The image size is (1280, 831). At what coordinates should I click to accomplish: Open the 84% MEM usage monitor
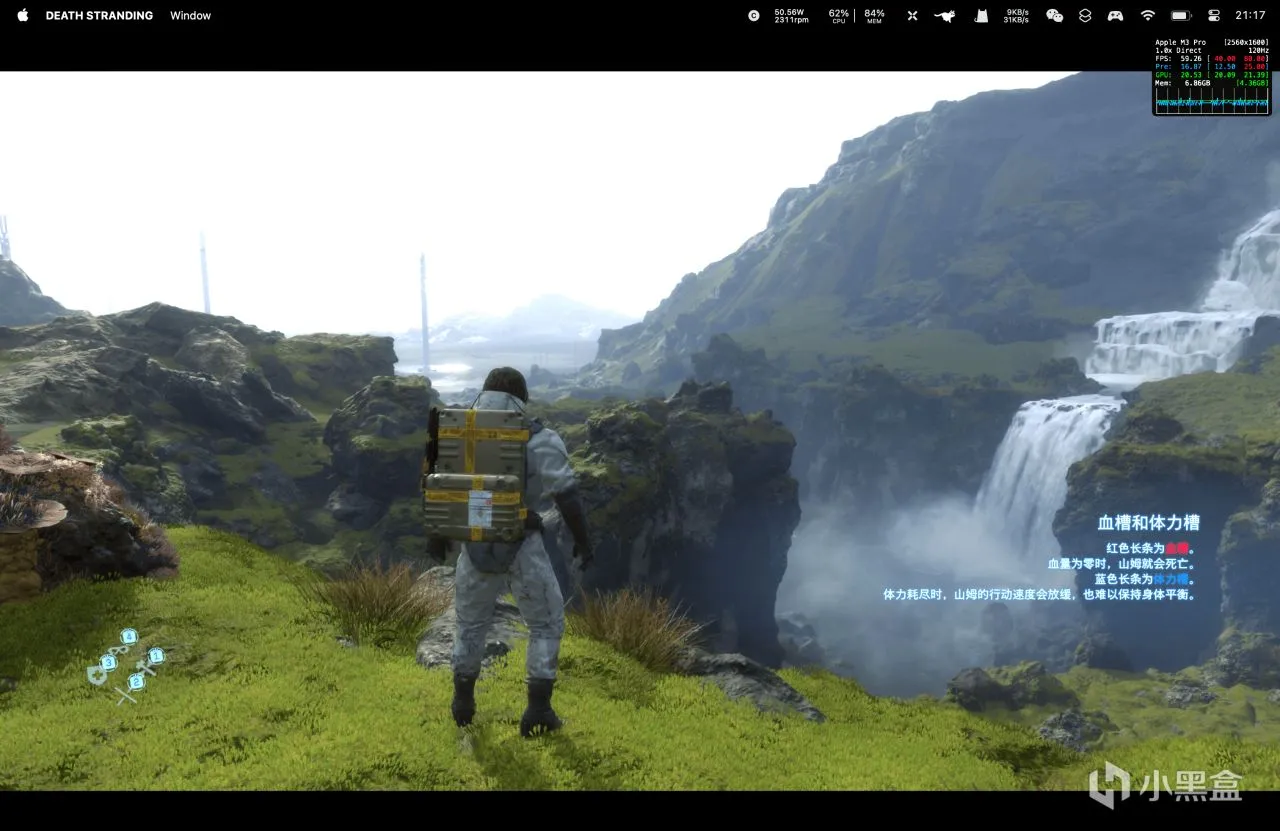[874, 16]
